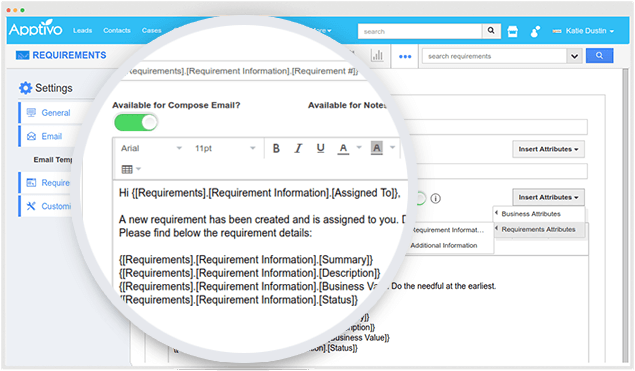Choose Additional Information submenu item

444,245
